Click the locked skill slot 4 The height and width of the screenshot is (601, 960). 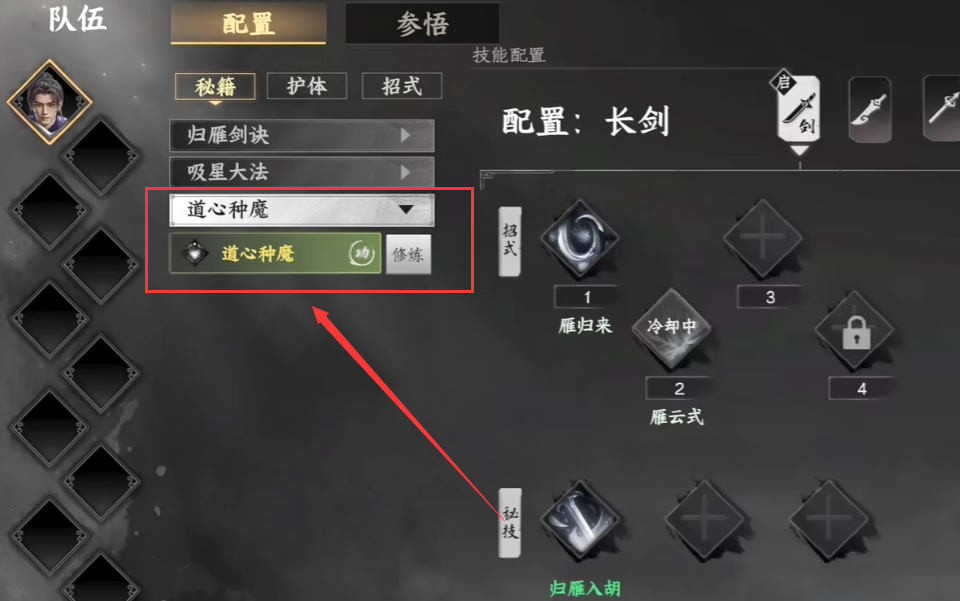click(x=855, y=330)
